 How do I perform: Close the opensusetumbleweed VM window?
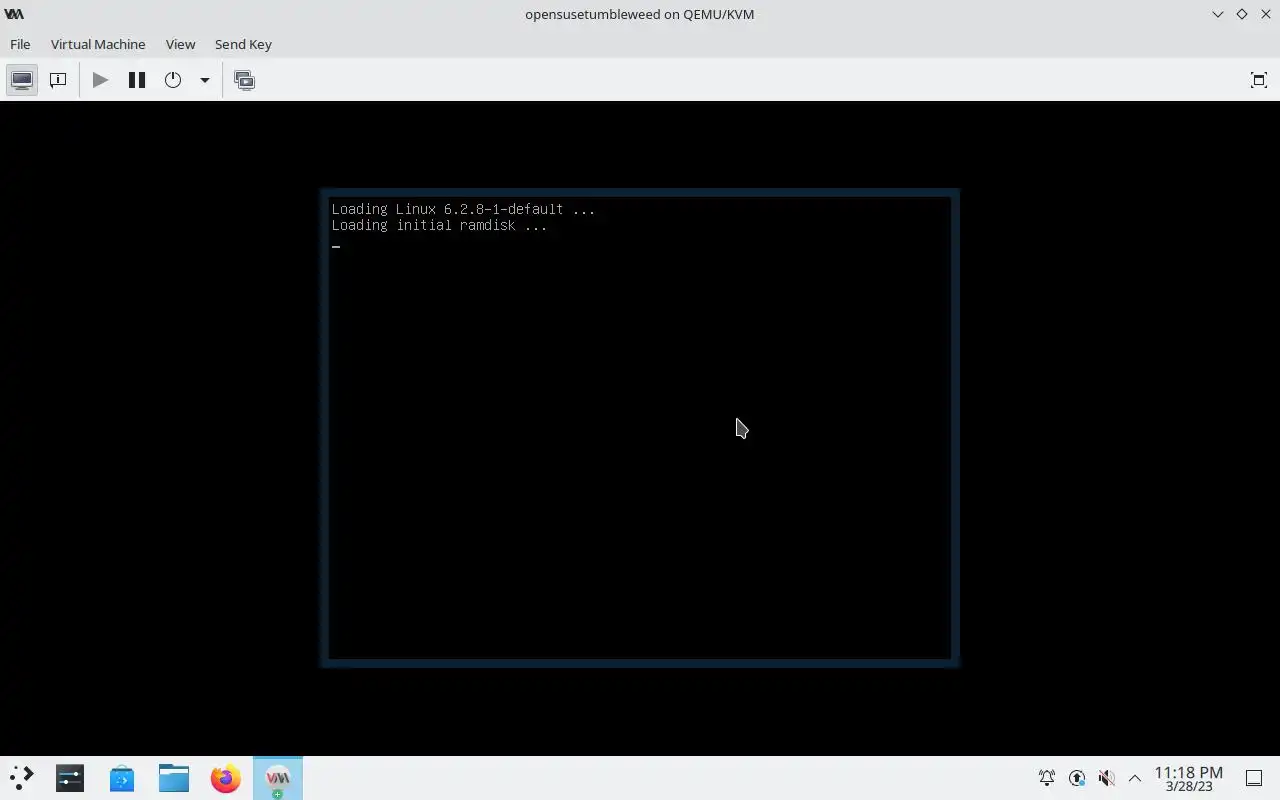[1266, 14]
